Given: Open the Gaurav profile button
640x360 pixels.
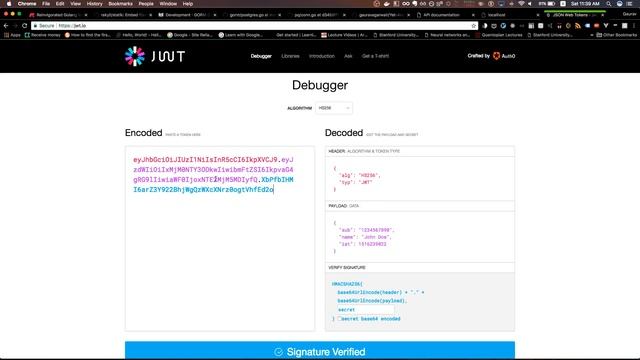Looking at the screenshot, I should pyautogui.click(x=629, y=14).
